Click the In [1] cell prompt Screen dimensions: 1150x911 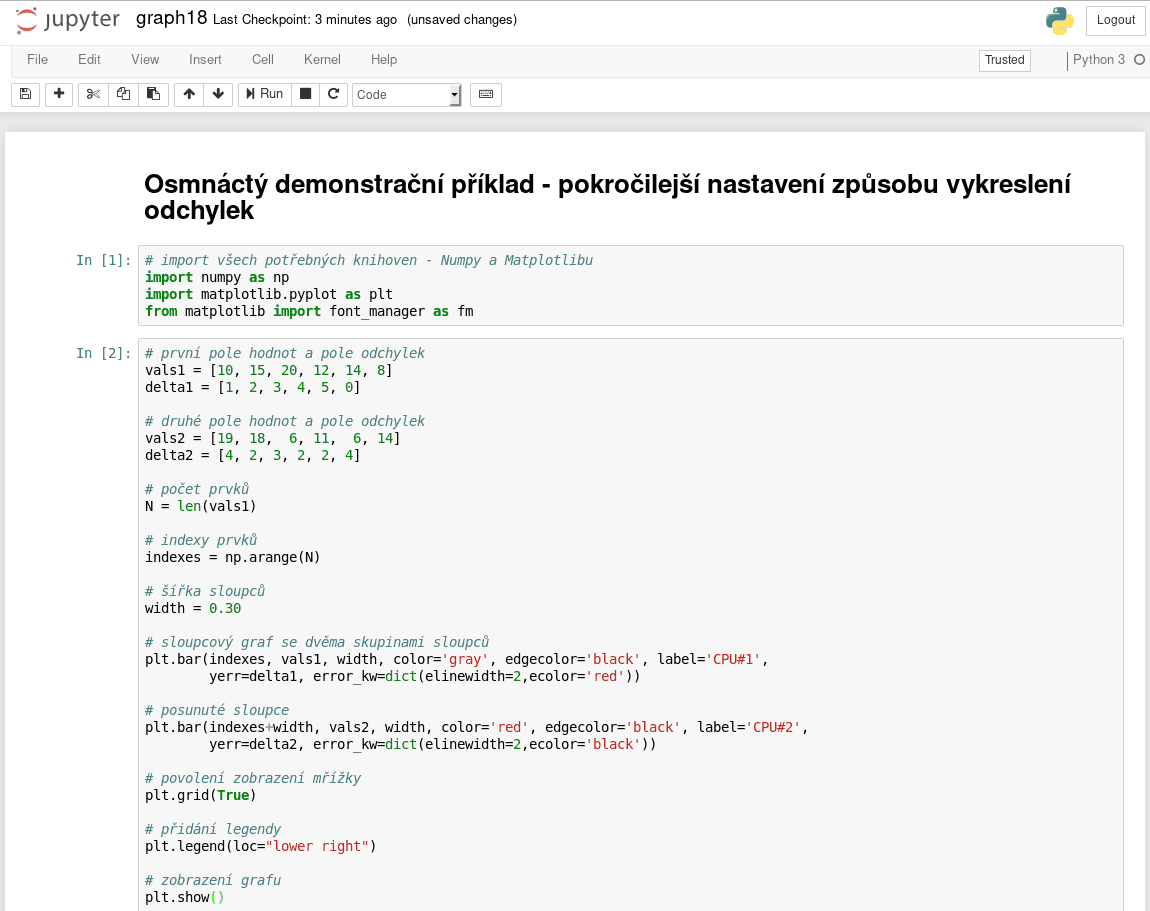pos(103,260)
